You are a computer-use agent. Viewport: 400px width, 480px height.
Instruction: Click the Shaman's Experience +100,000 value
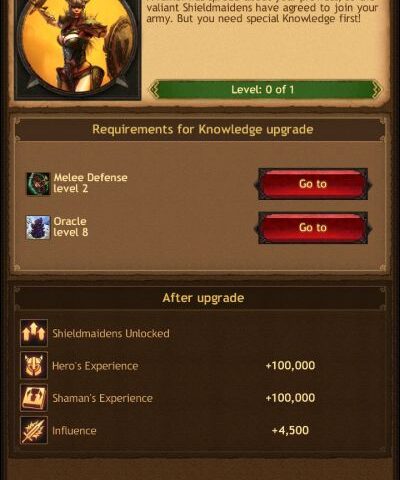[x=290, y=398]
